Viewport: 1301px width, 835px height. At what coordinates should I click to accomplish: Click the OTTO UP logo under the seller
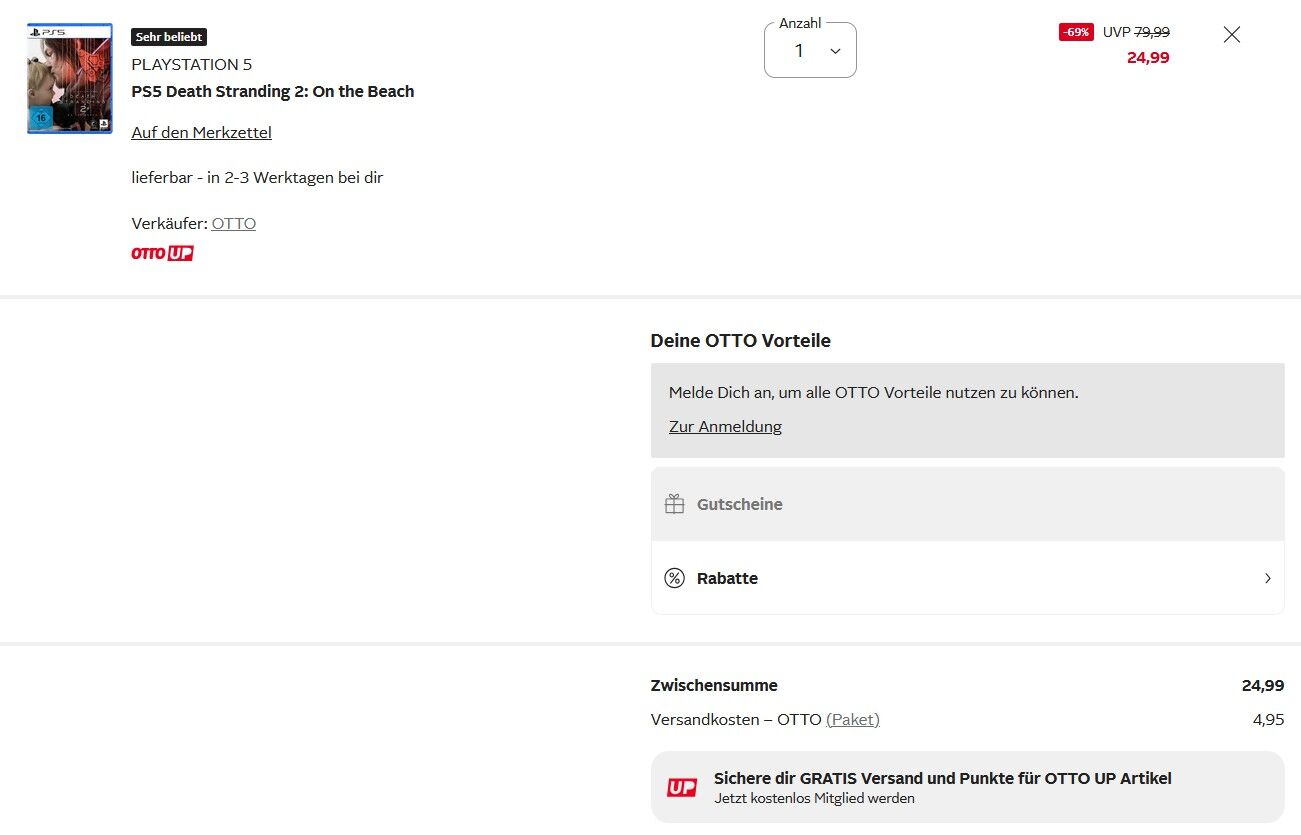point(162,254)
